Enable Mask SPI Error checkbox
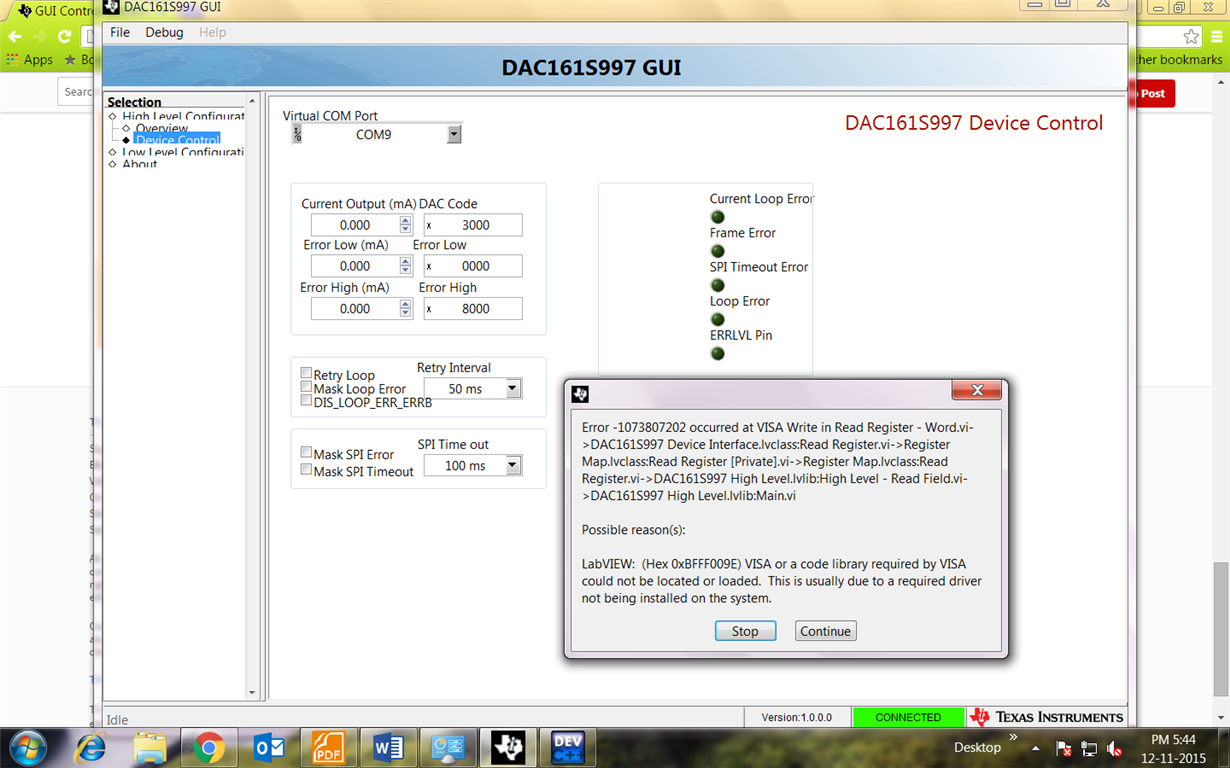This screenshot has height=768, width=1230. (307, 453)
